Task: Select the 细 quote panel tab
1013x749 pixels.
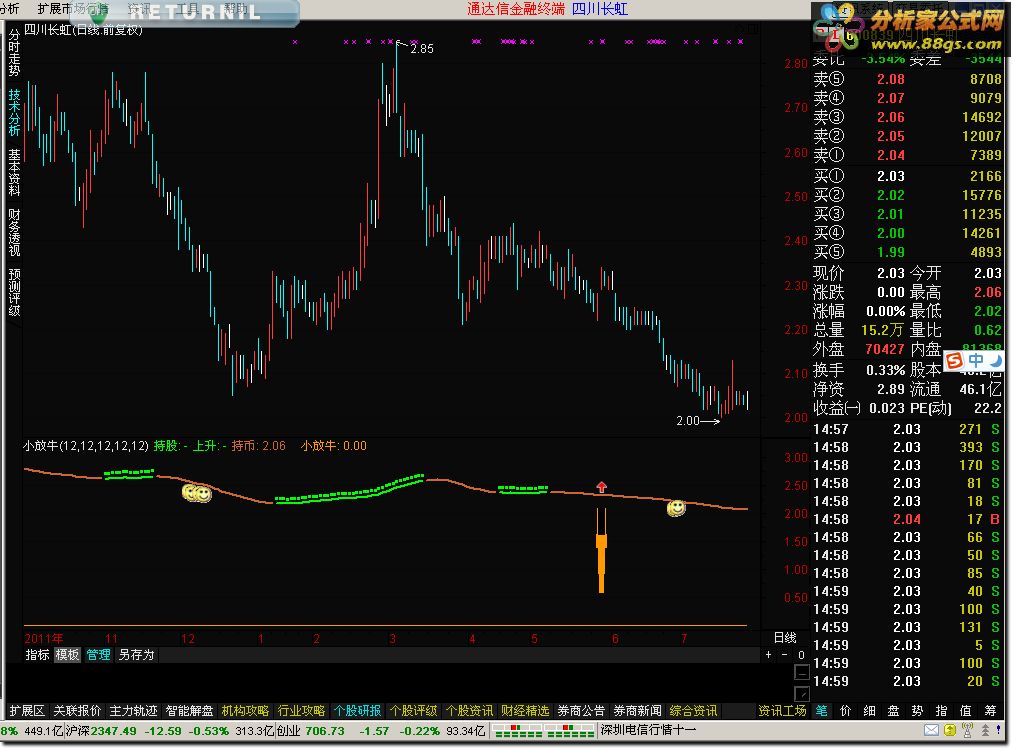Action: tap(870, 711)
